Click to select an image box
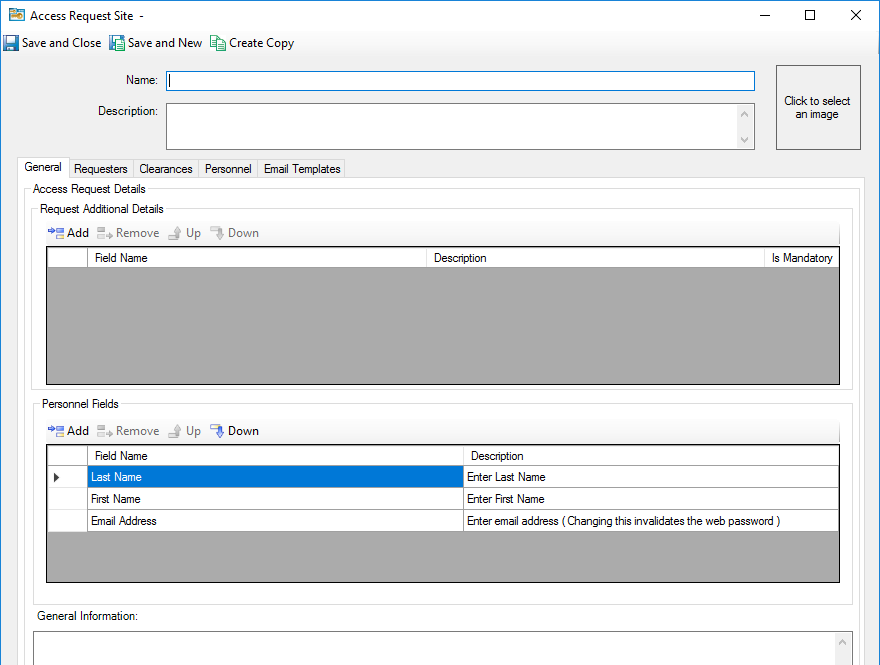The height and width of the screenshot is (665, 880). click(818, 107)
